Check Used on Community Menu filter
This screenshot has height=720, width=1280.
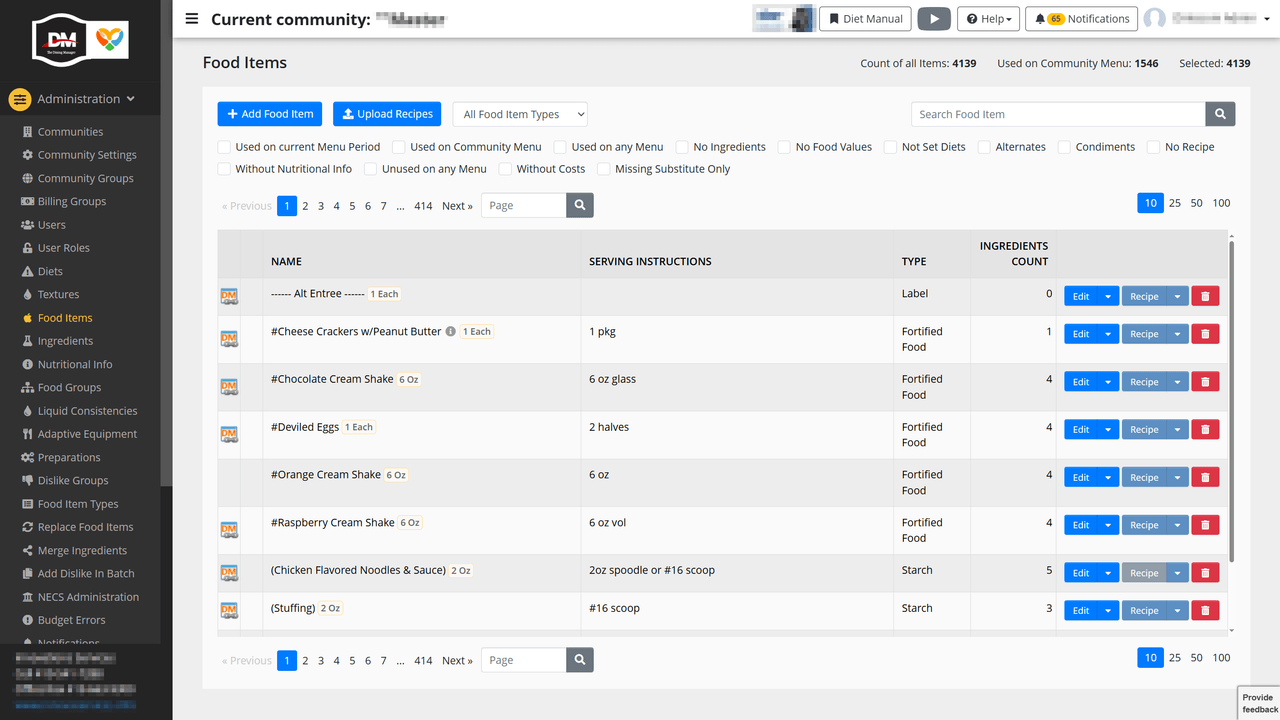point(399,147)
